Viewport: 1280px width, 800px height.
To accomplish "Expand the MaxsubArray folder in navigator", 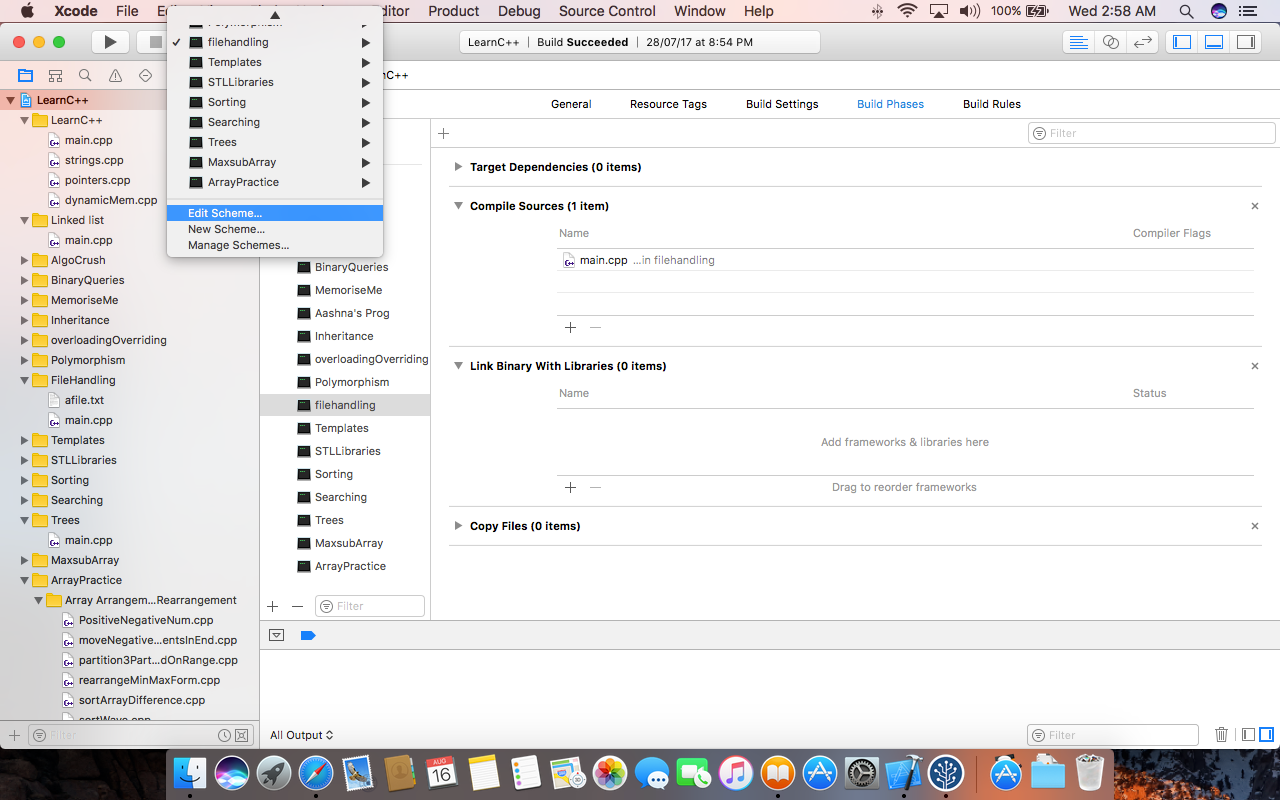I will [x=25, y=560].
